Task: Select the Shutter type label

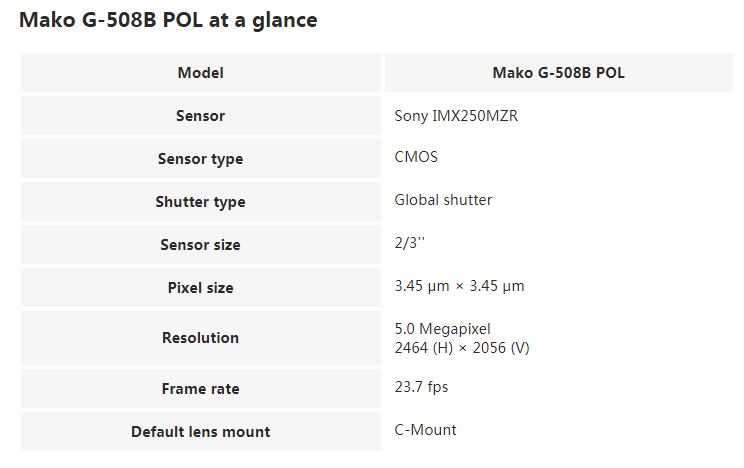Action: [201, 202]
